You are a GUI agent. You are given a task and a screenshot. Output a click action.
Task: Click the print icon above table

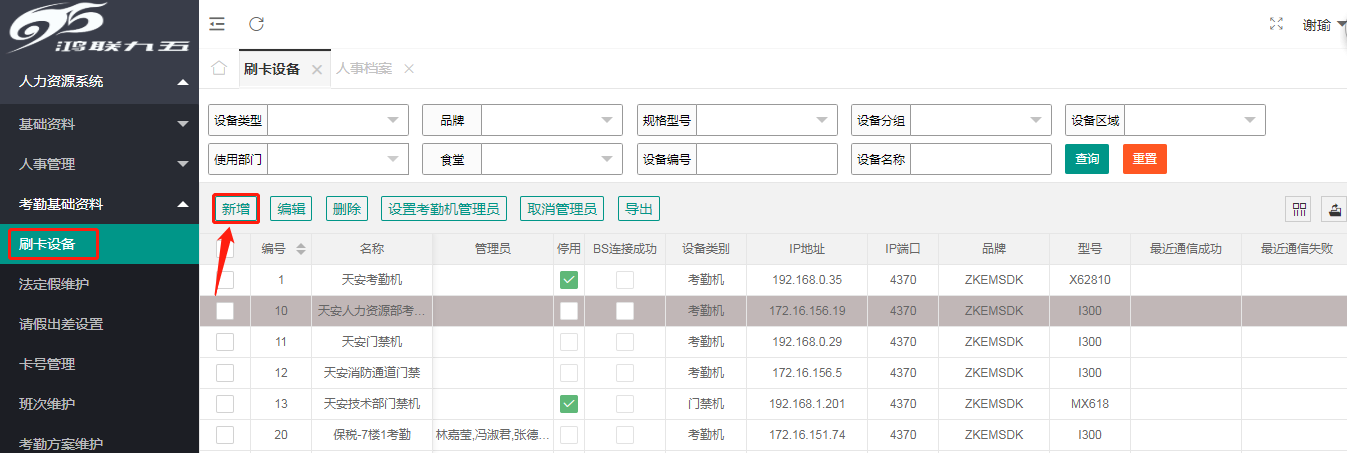[1335, 209]
